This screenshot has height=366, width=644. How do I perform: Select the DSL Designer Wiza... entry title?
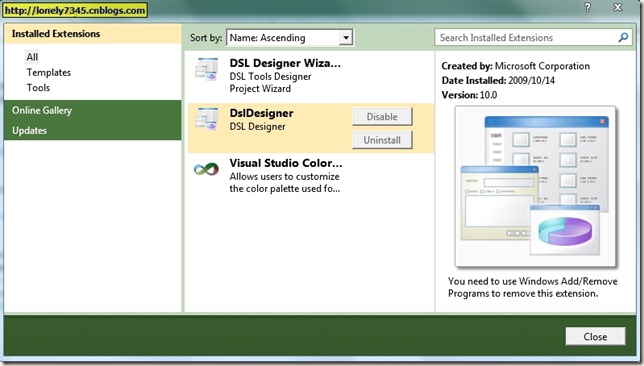click(285, 63)
